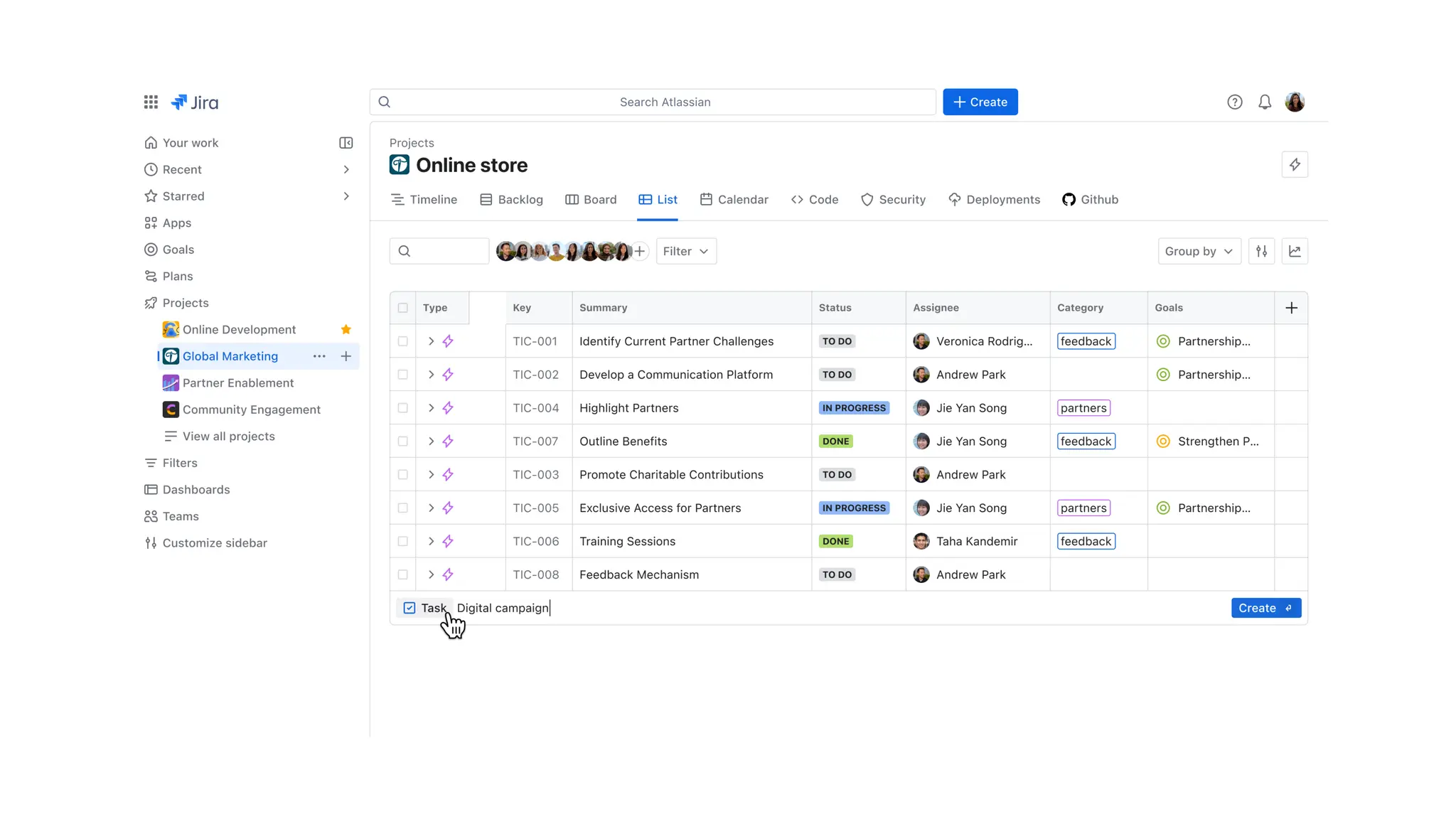Image resolution: width=1456 pixels, height=819 pixels.
Task: Switch to the Board tab
Action: pos(591,200)
